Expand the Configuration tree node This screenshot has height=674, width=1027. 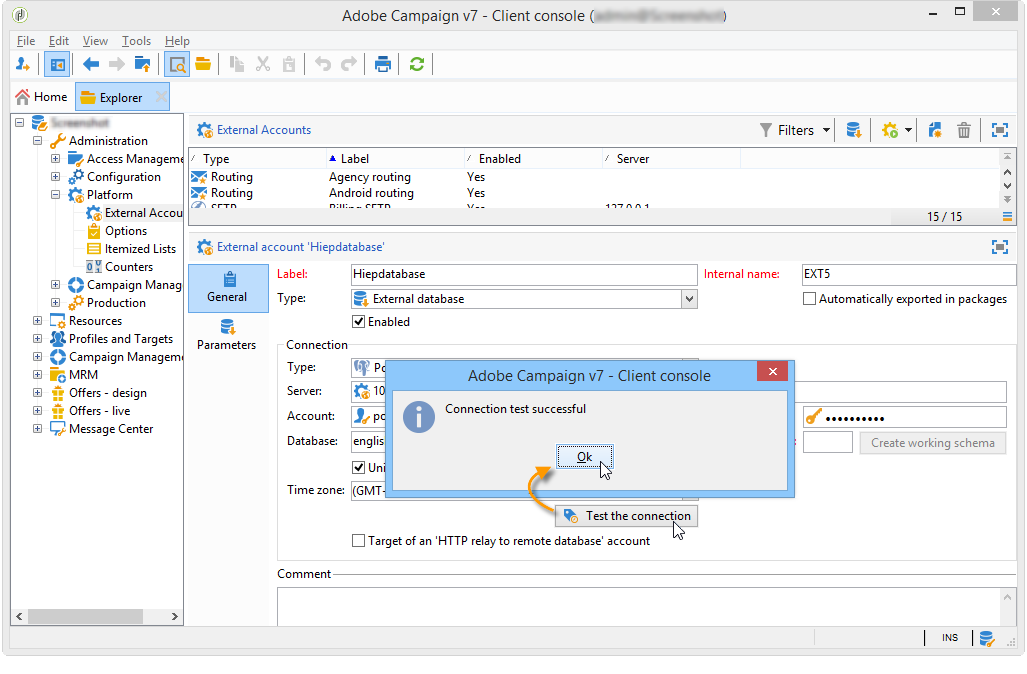point(56,177)
